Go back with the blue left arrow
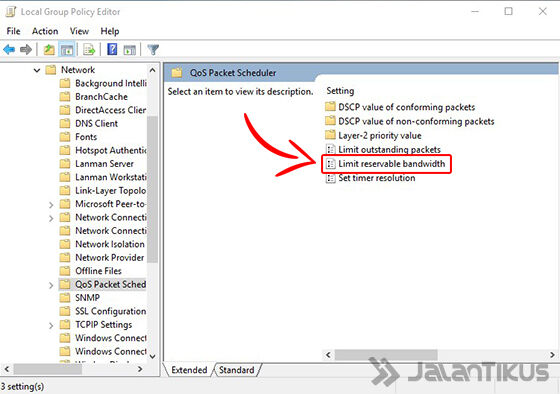The width and height of the screenshot is (560, 394). click(x=9, y=49)
